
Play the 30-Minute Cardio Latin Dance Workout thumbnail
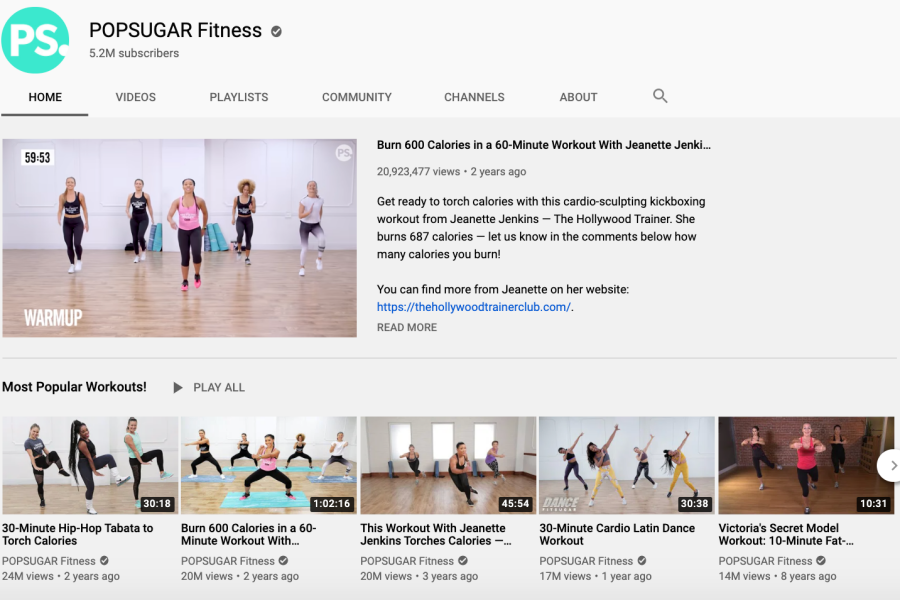click(627, 465)
